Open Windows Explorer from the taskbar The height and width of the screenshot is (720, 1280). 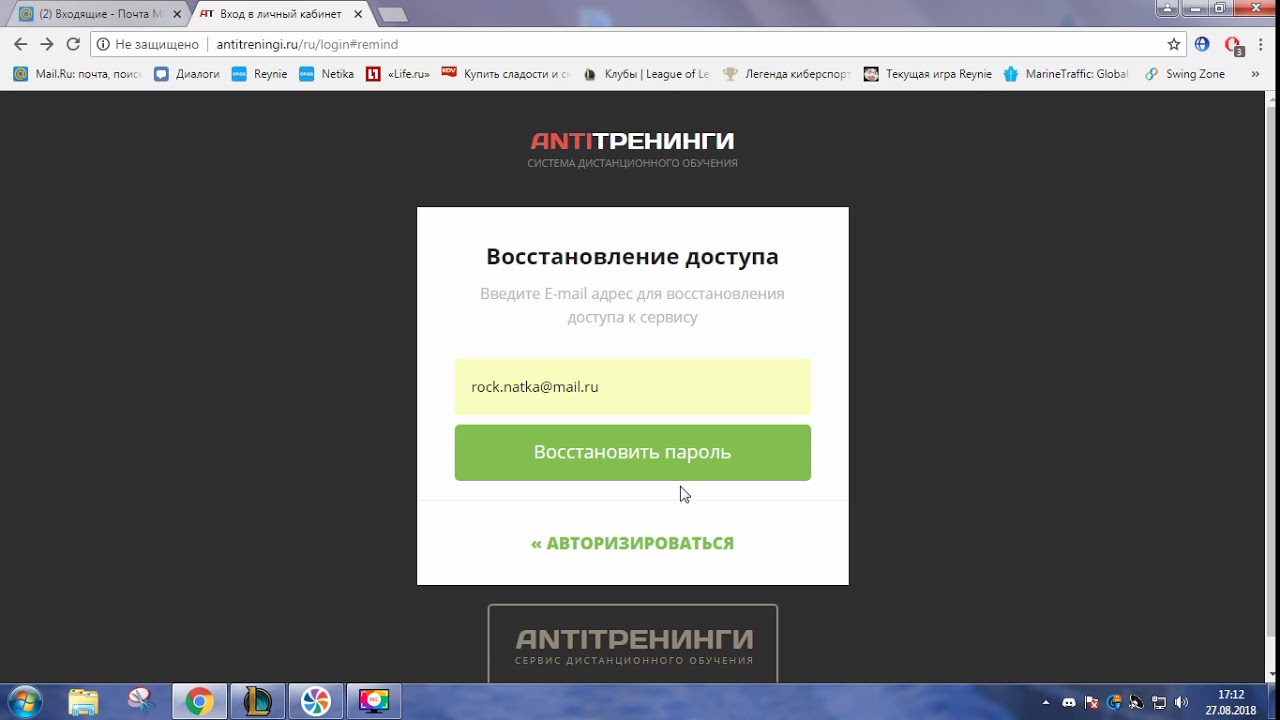click(x=84, y=702)
